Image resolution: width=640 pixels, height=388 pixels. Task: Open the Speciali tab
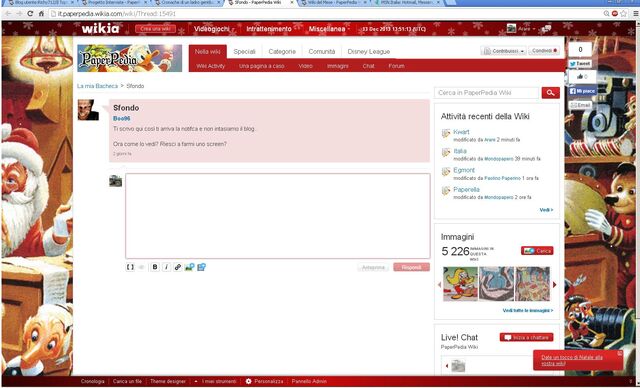[244, 51]
